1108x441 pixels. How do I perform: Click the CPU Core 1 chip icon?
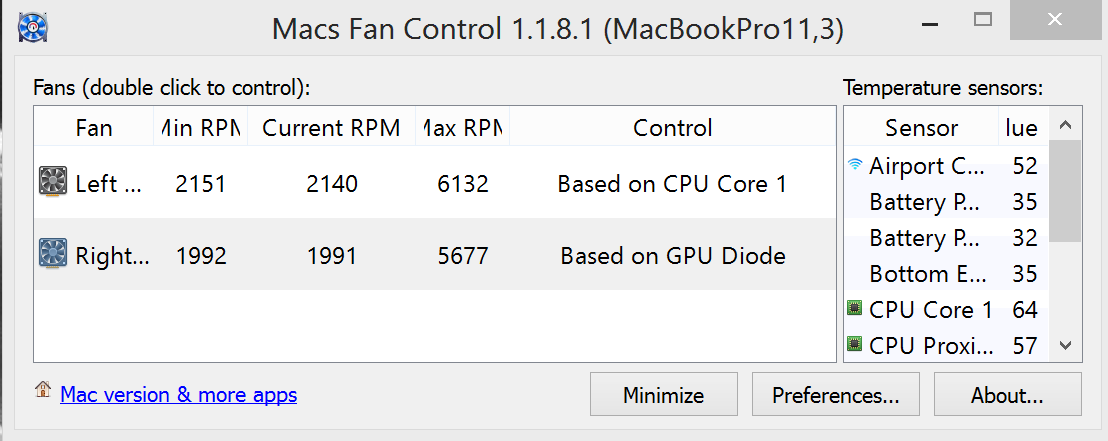point(855,309)
